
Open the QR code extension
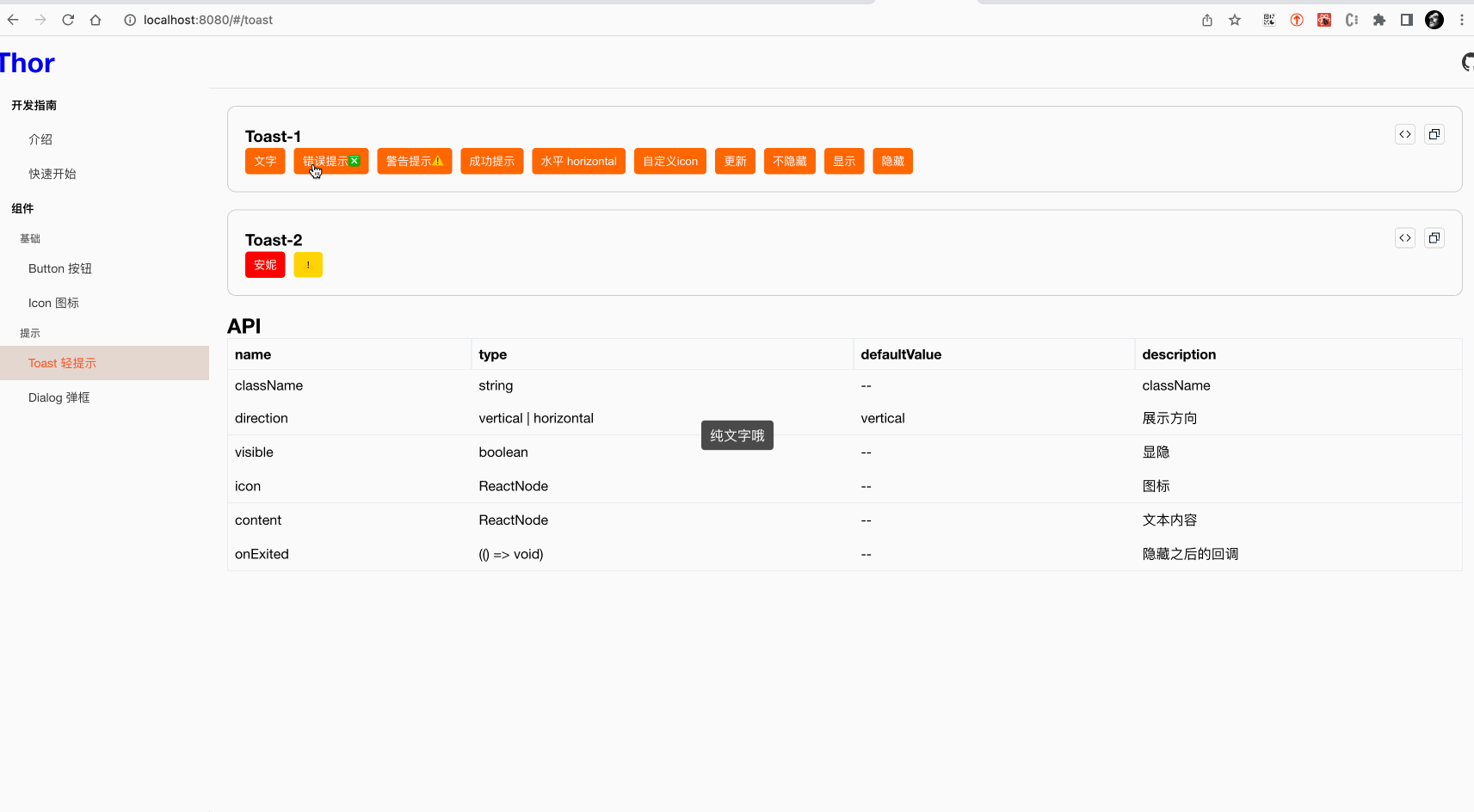(x=1269, y=20)
